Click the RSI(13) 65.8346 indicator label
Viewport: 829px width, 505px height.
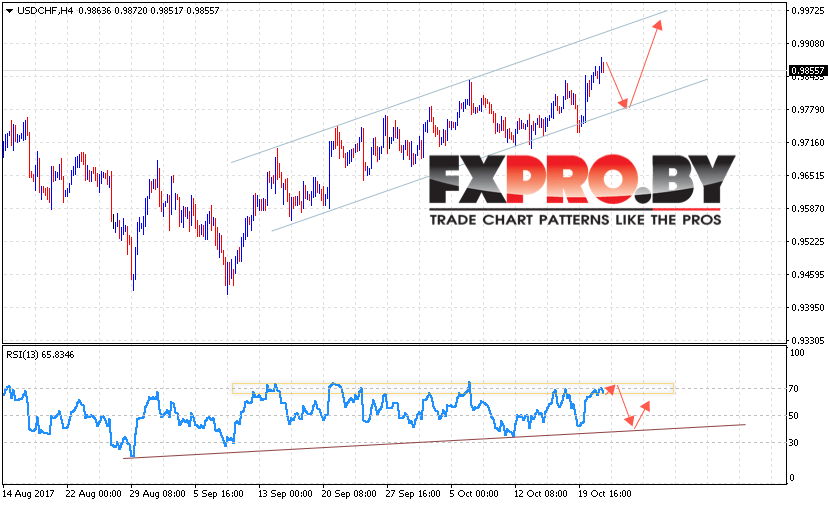click(x=40, y=355)
